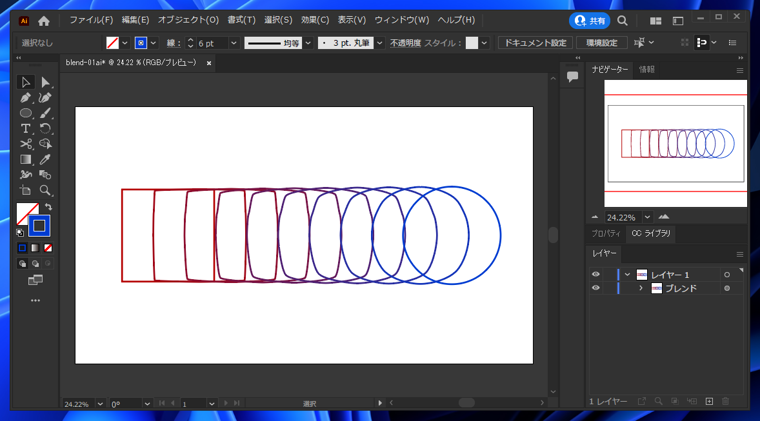The height and width of the screenshot is (421, 760).
Task: Open stroke color dropdown in control bar
Action: (x=153, y=43)
